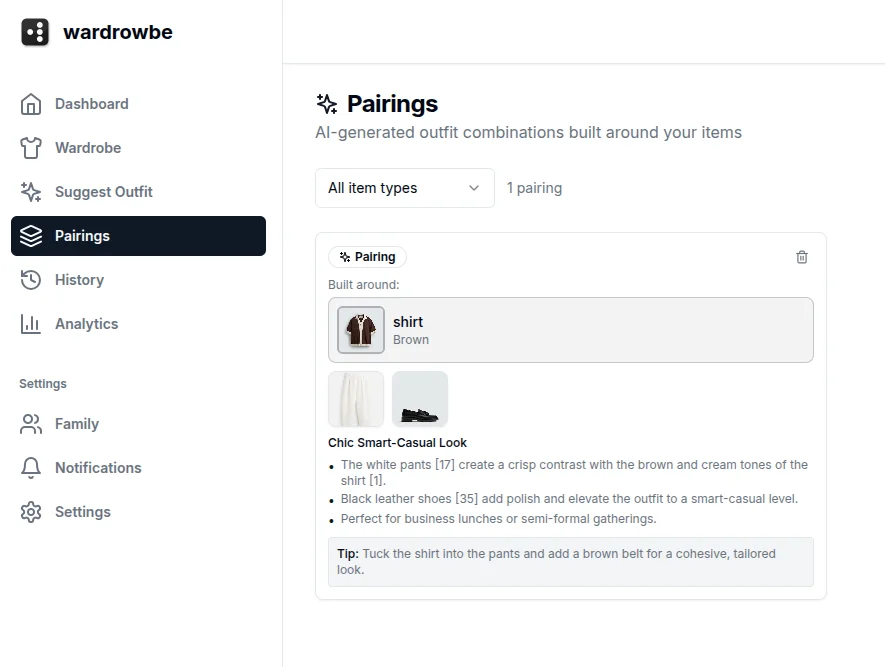
Task: Open the black shoes thumbnail
Action: (x=420, y=399)
